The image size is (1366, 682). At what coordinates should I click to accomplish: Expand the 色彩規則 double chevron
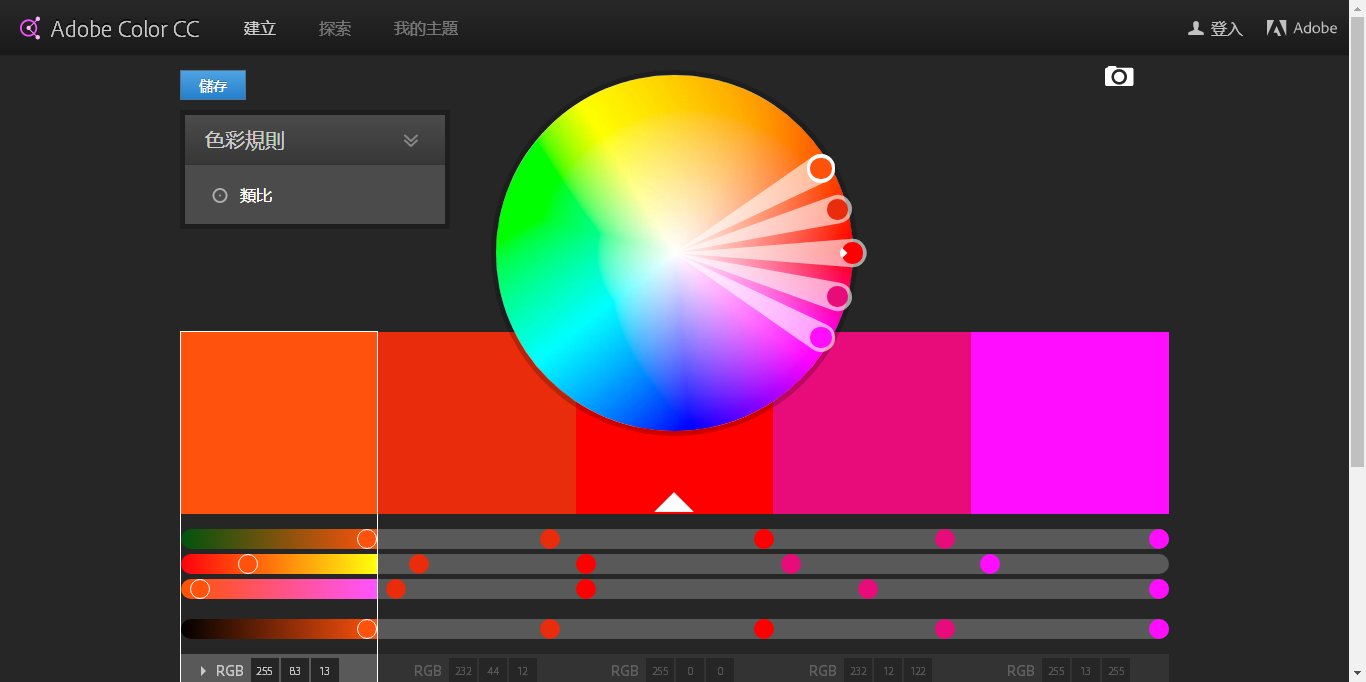click(410, 140)
